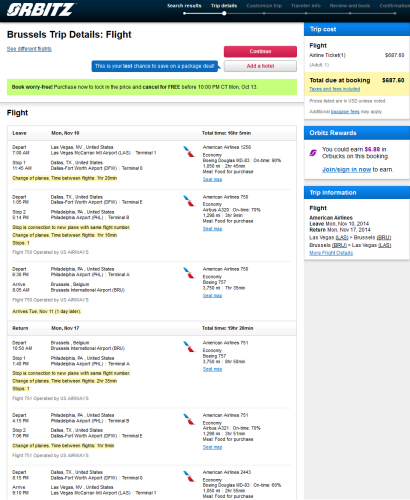Image resolution: width=410 pixels, height=500 pixels.
Task: Select the Trip details progress step
Action: (224, 6)
